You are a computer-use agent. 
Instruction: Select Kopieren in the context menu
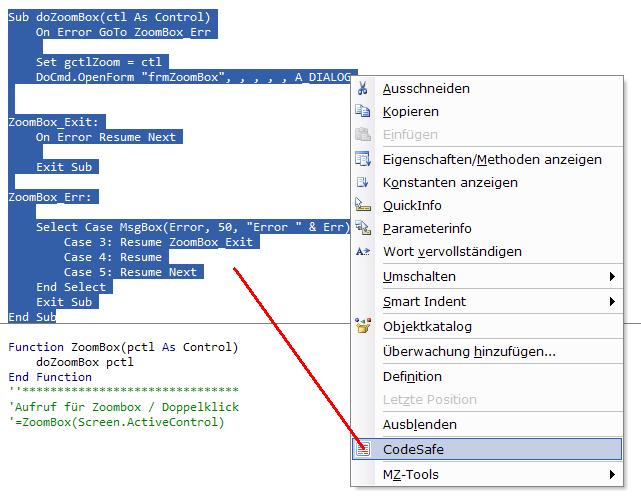pyautogui.click(x=411, y=112)
